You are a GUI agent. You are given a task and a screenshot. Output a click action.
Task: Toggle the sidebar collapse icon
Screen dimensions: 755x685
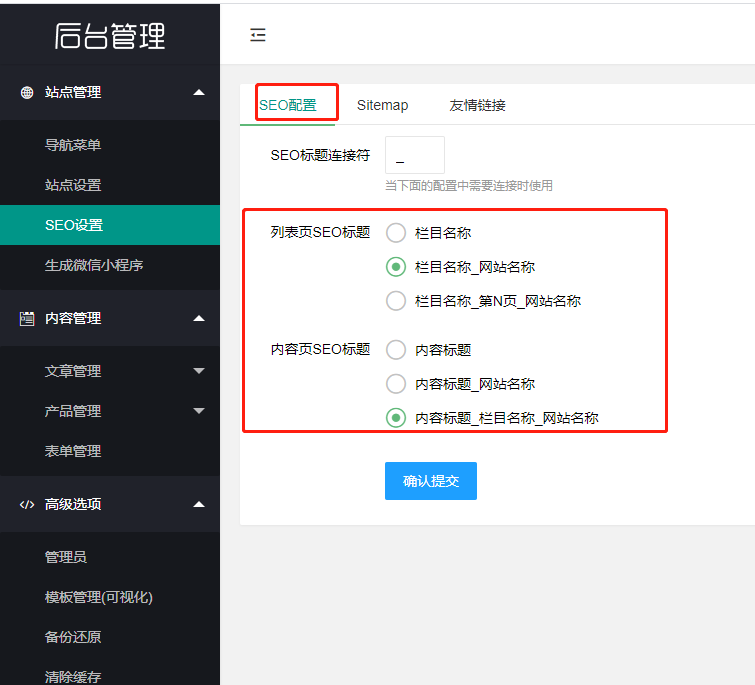(258, 35)
